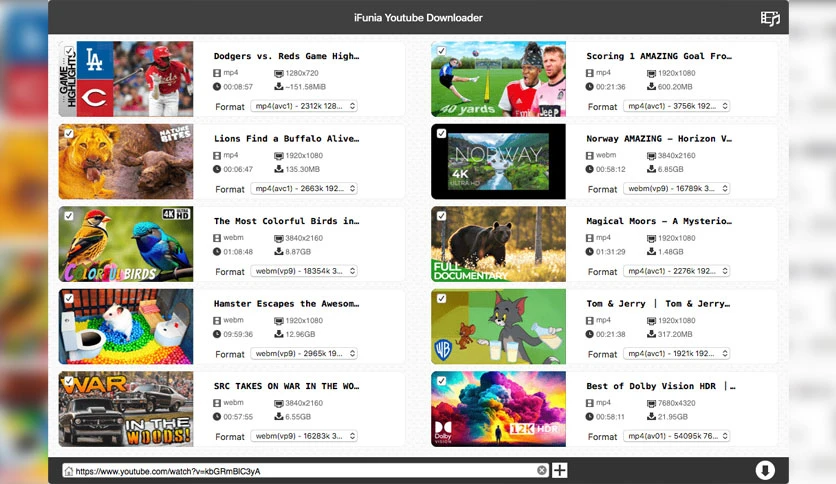Image resolution: width=836 pixels, height=484 pixels.
Task: Click the 317.20MB size of Tom & Jerry
Action: [675, 334]
